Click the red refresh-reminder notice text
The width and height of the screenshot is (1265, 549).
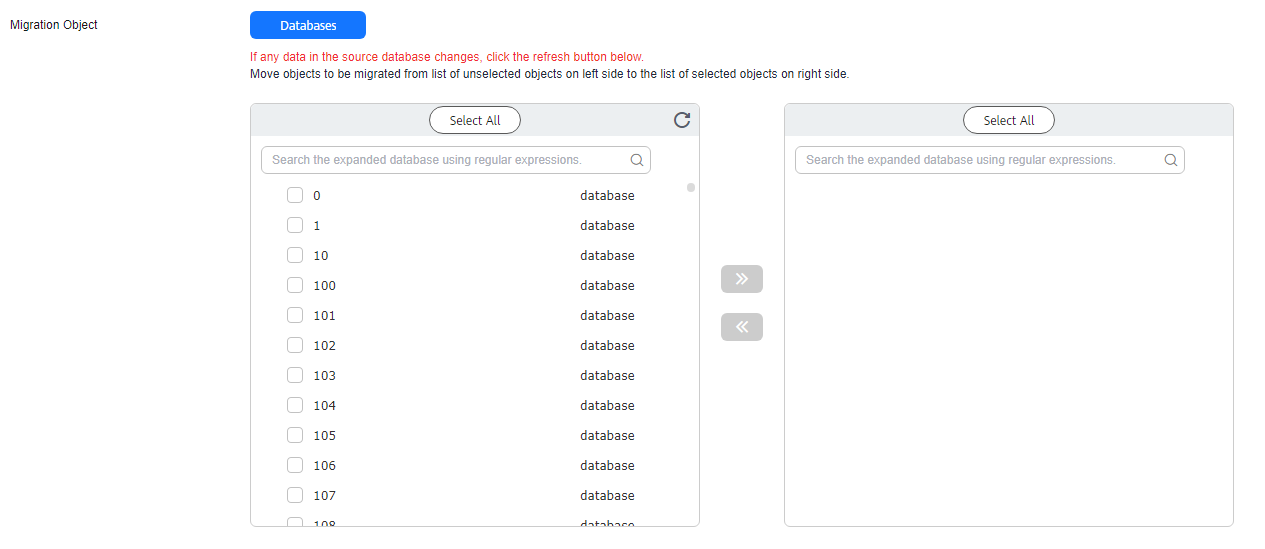pos(447,57)
